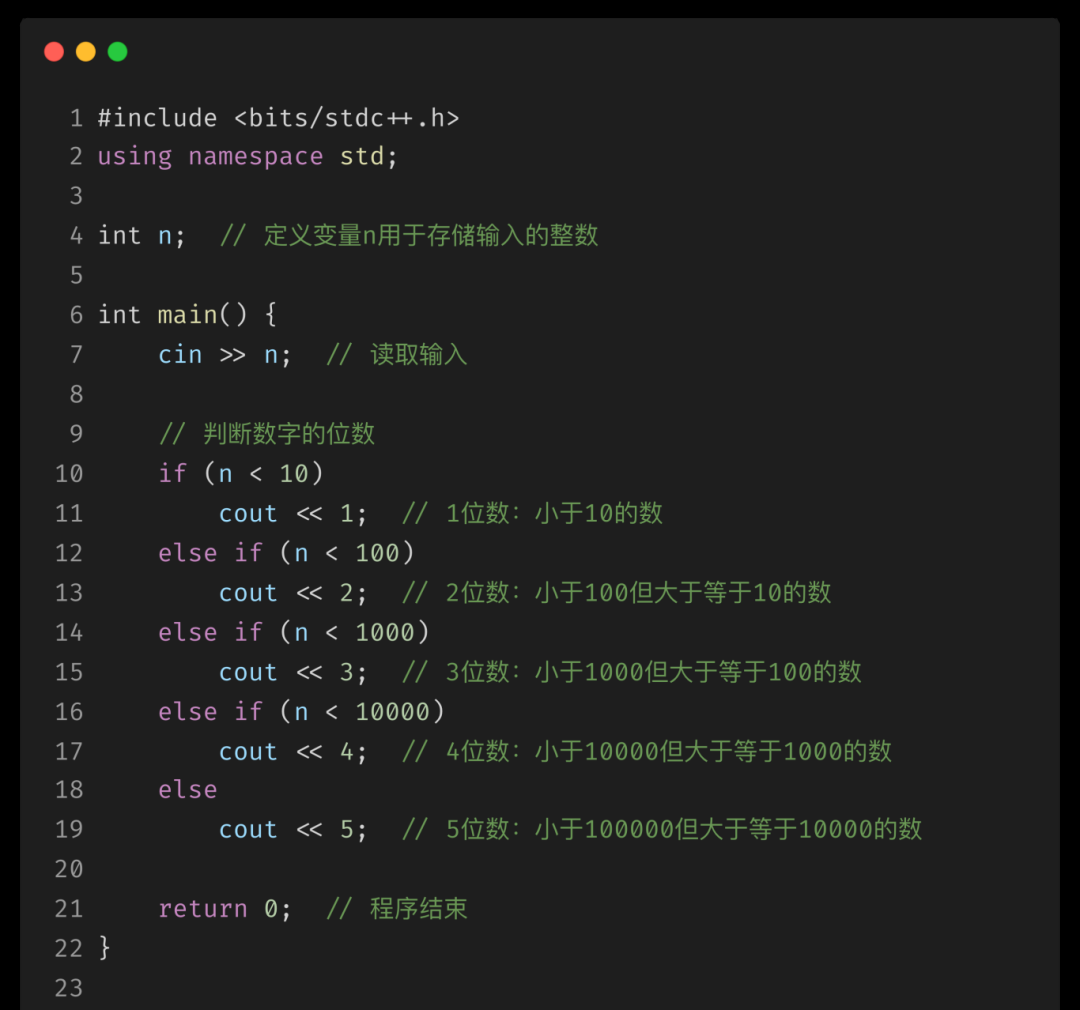Viewport: 1080px width, 1010px height.
Task: Click line number 22 closing brace
Action: click(x=104, y=948)
